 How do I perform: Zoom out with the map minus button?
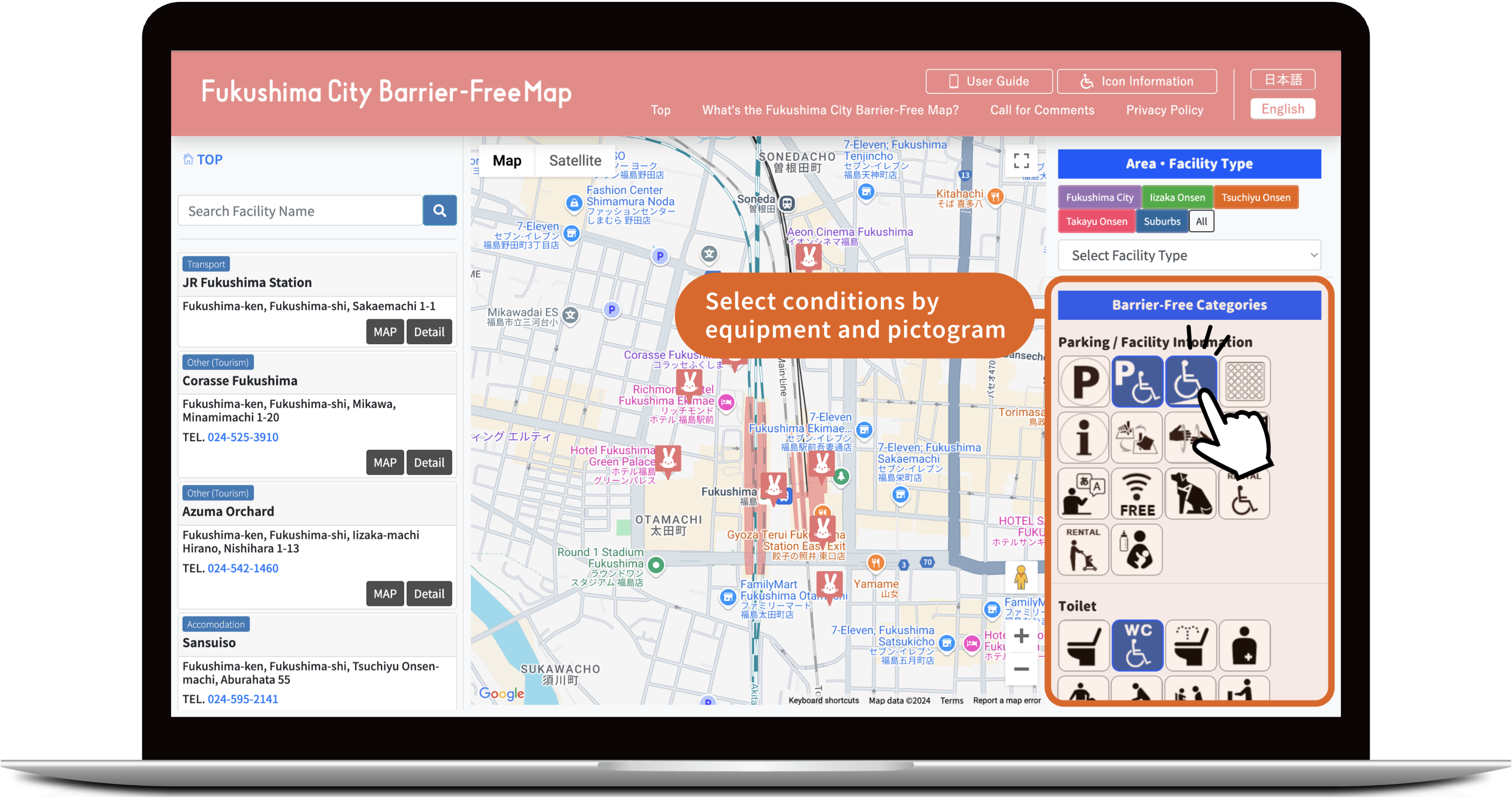[x=1021, y=669]
